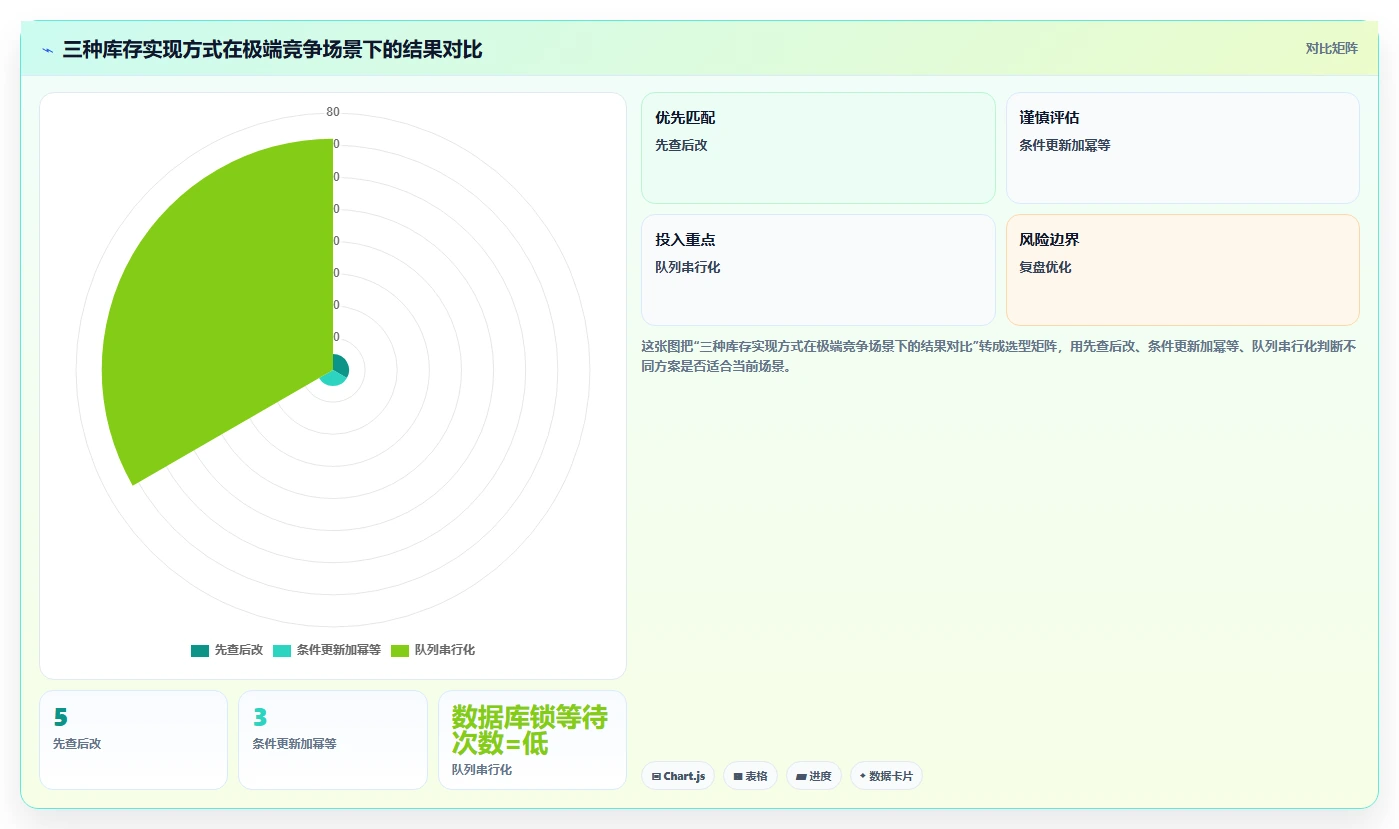Click the 80 axis label on chart
The image size is (1399, 829).
333,112
